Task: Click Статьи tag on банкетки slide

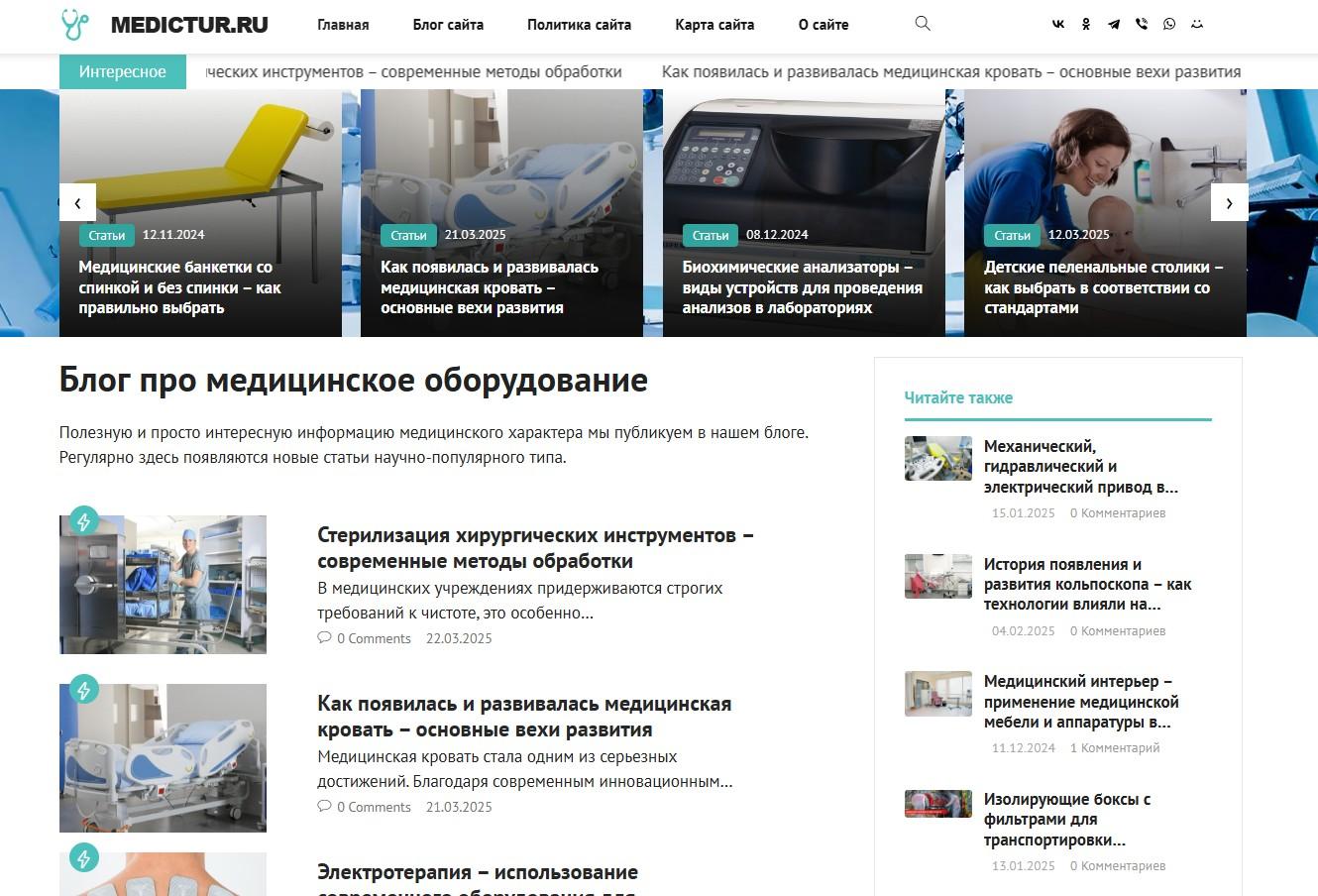Action: click(x=107, y=235)
